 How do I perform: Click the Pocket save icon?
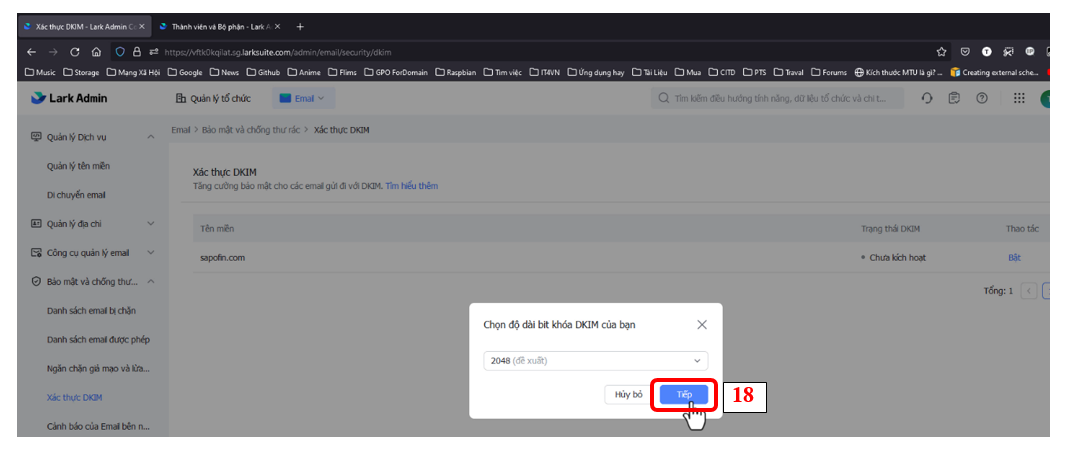point(964,52)
